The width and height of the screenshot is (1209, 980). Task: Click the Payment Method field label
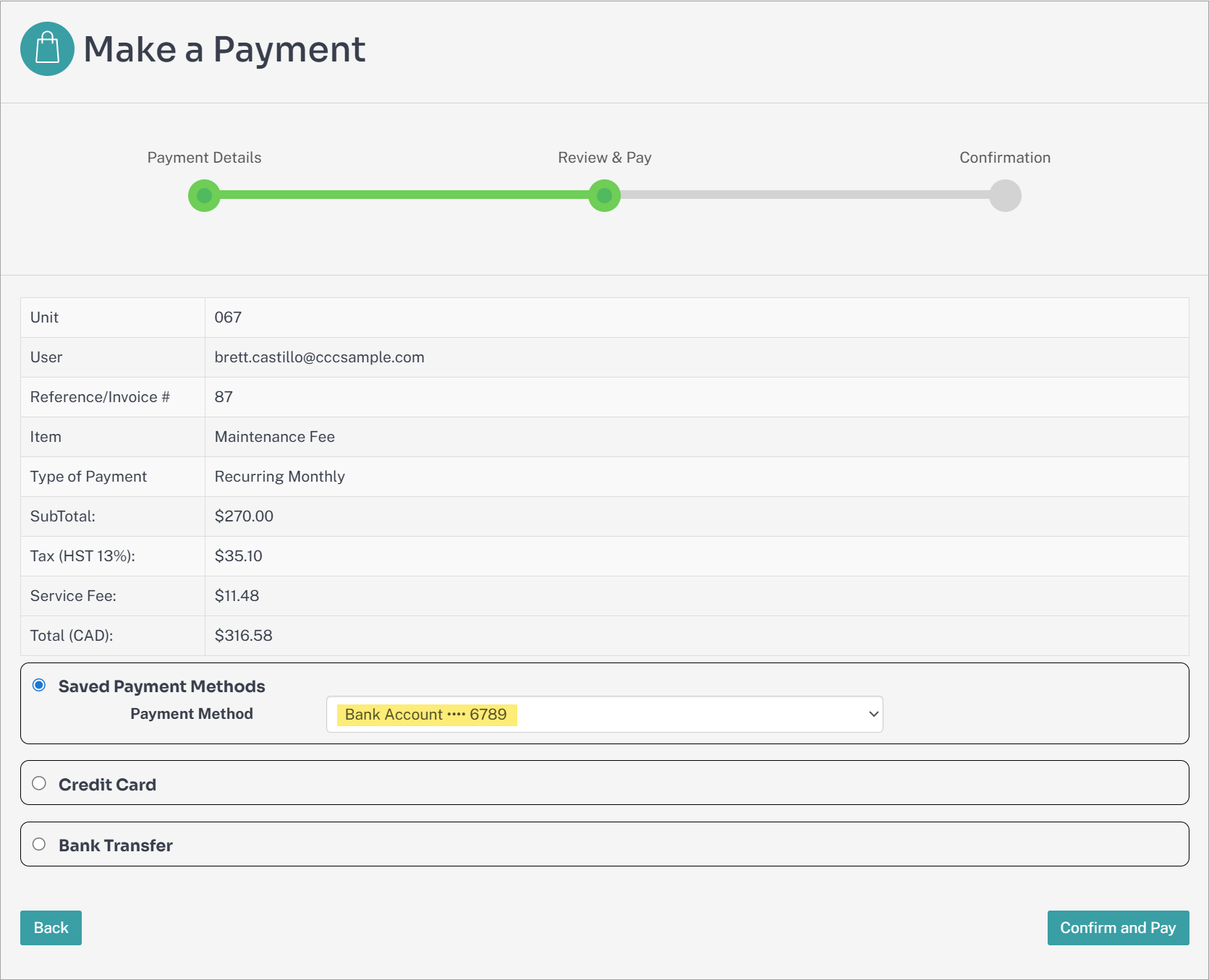[192, 714]
